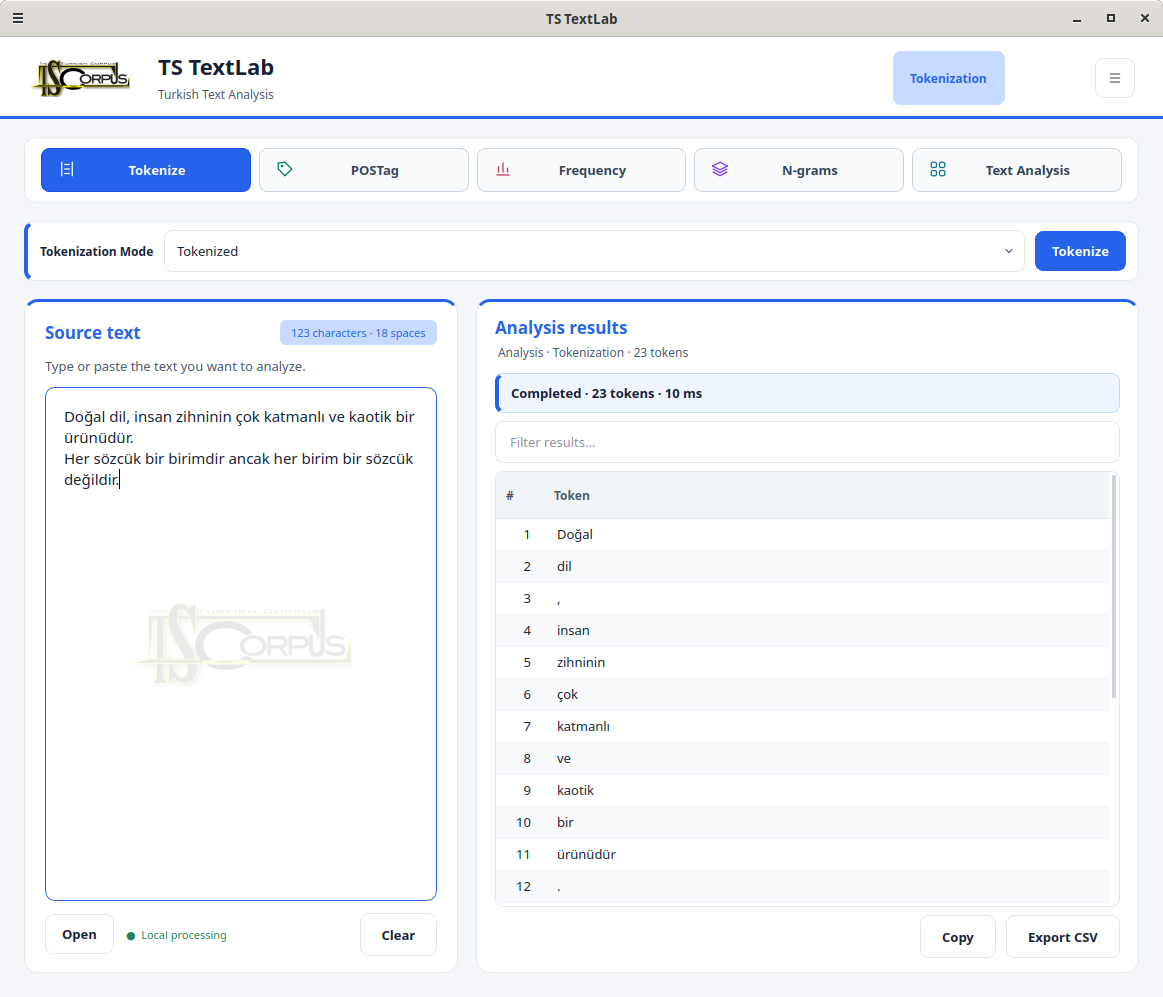Screen dimensions: 1163x997
Task: Click the Token column header
Action: 572,496
